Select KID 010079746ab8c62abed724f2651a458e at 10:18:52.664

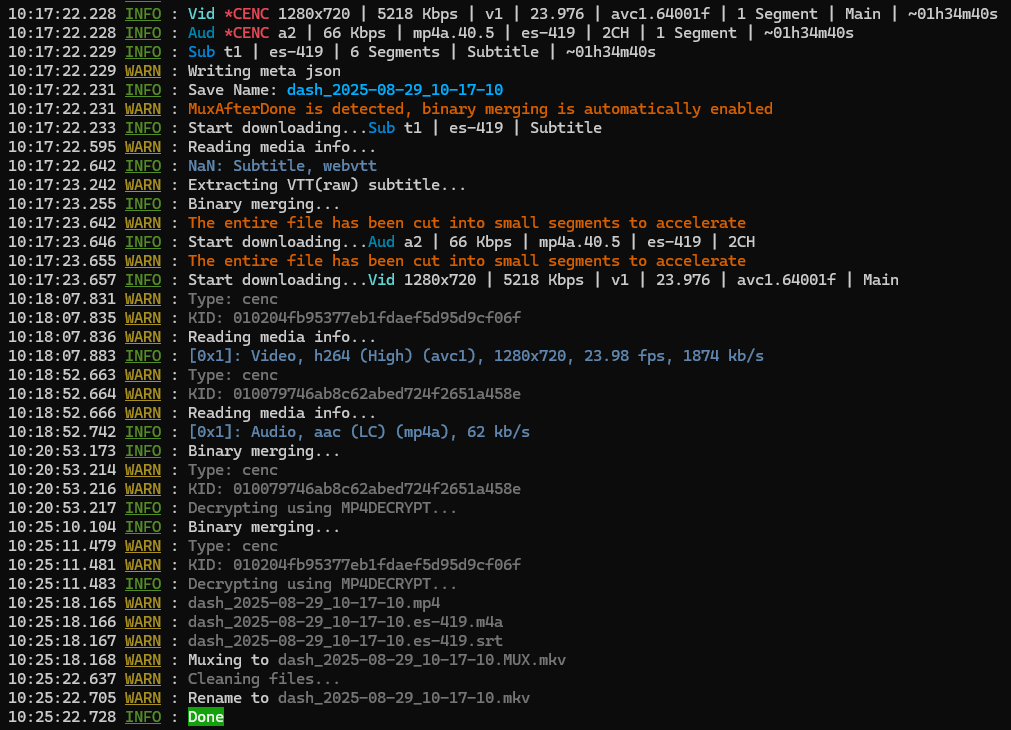(354, 393)
